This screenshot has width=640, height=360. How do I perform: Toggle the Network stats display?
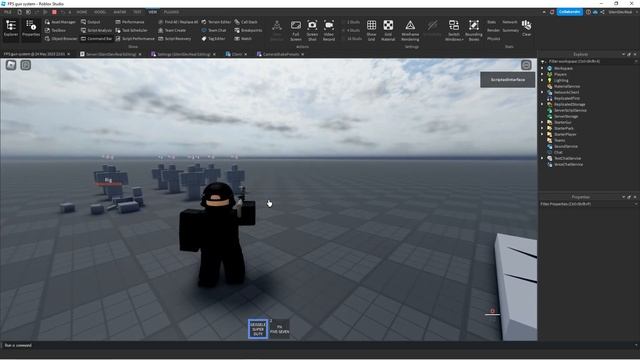click(510, 22)
